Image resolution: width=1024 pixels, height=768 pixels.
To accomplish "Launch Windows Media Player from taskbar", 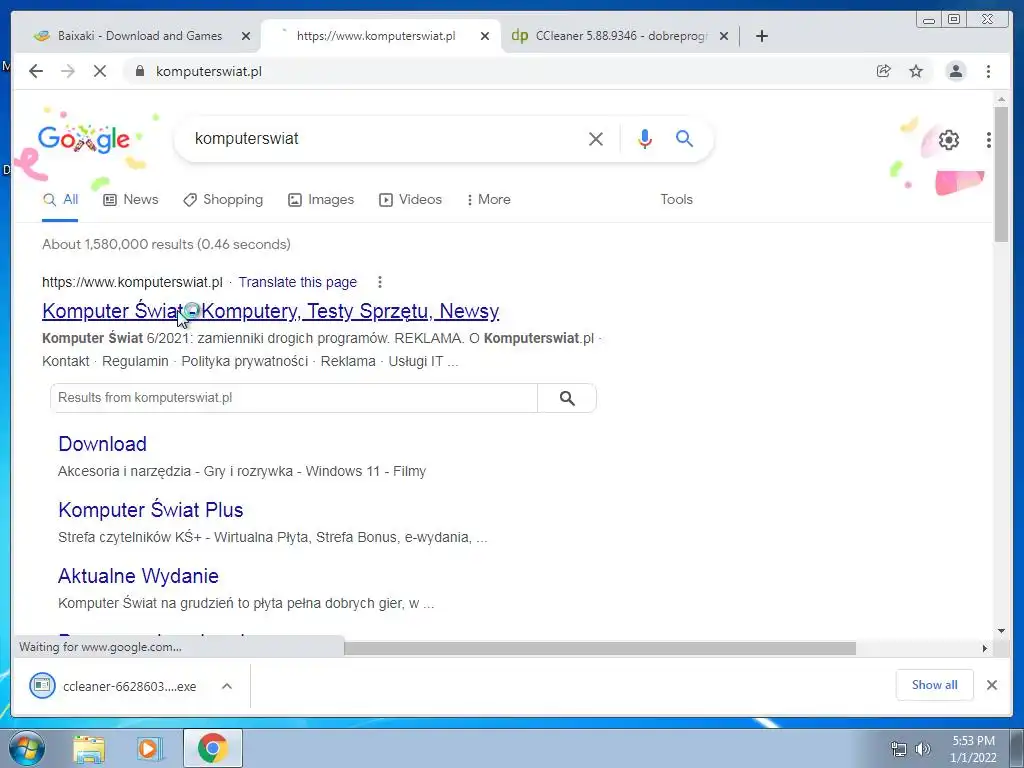I will [150, 748].
